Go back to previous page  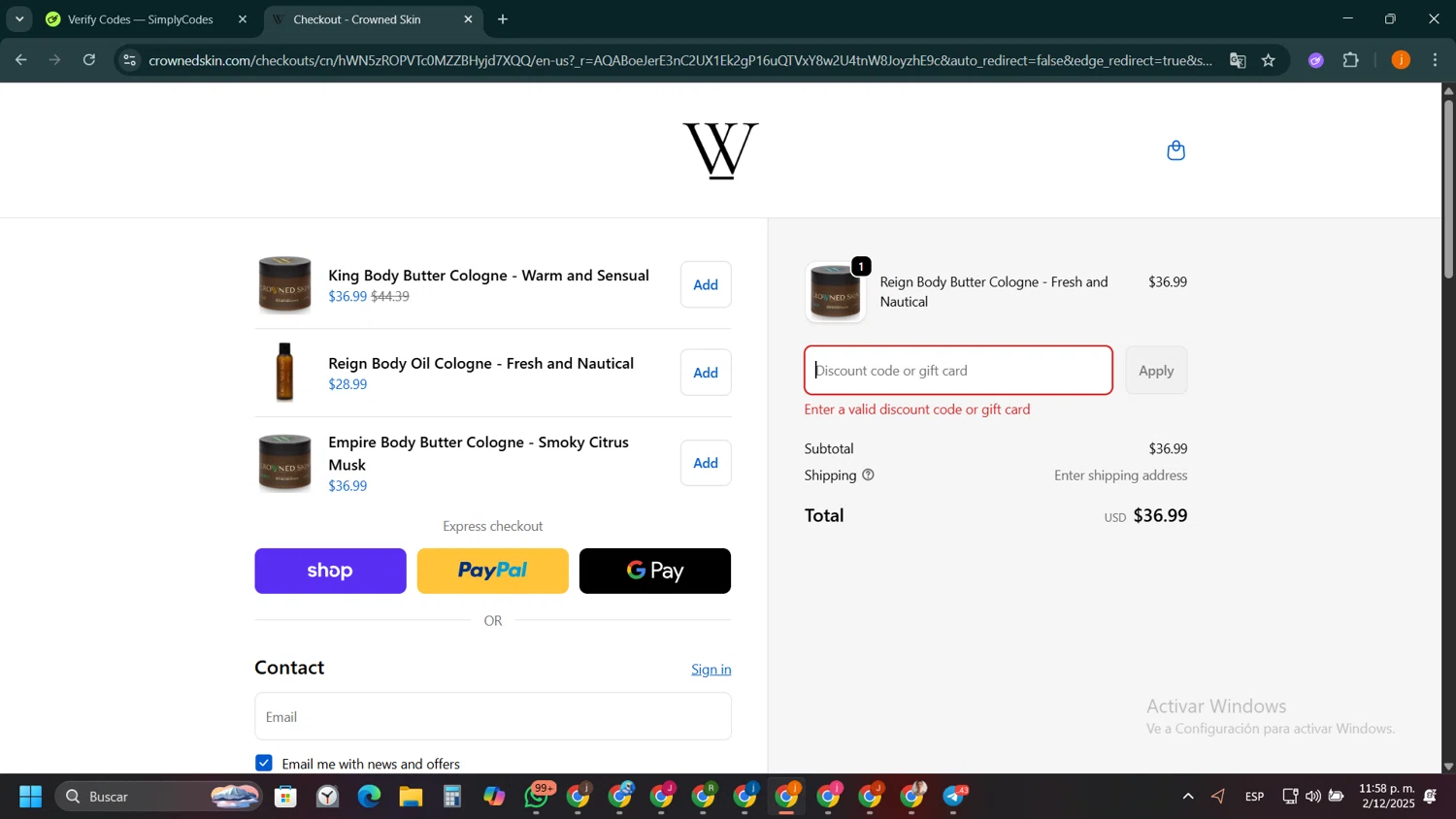[x=20, y=60]
